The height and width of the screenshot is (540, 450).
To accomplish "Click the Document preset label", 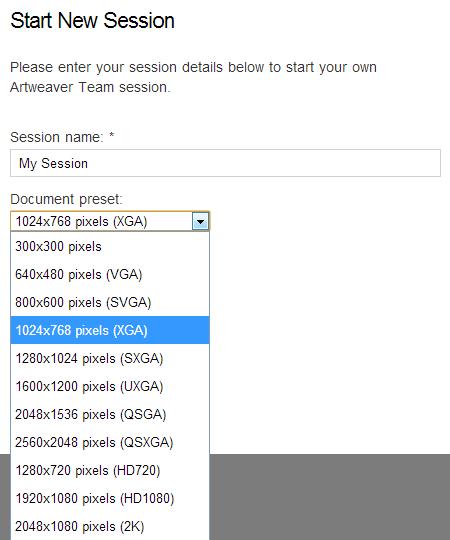I will (66, 199).
